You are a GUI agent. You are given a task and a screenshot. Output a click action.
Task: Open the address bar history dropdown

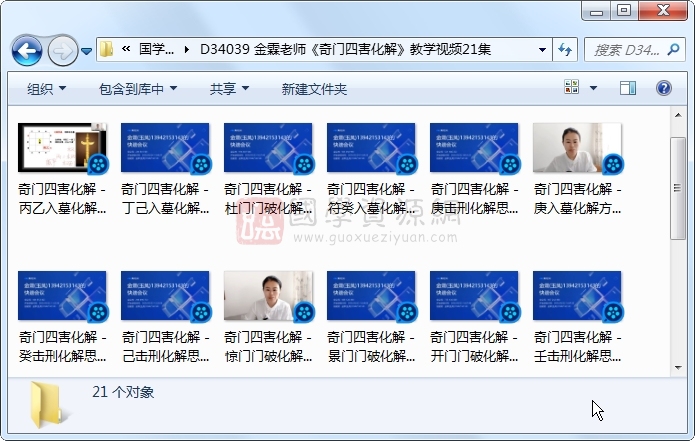tap(542, 49)
